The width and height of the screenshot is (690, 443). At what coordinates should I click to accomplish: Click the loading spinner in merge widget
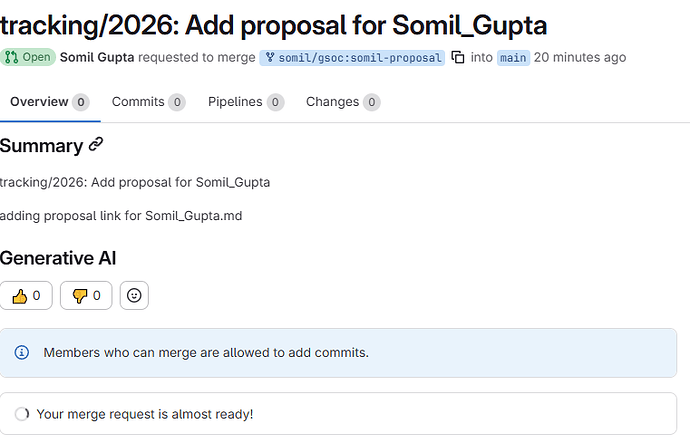tap(22, 414)
